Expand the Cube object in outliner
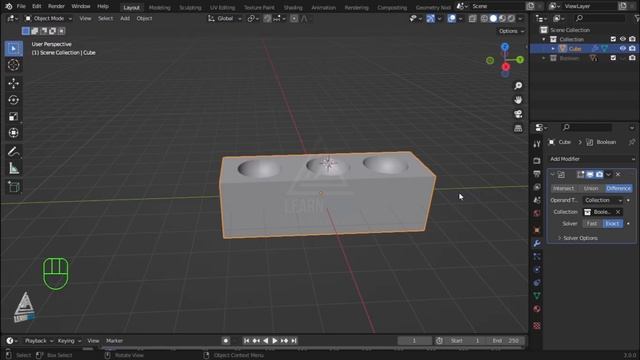640x360 pixels. point(553,49)
